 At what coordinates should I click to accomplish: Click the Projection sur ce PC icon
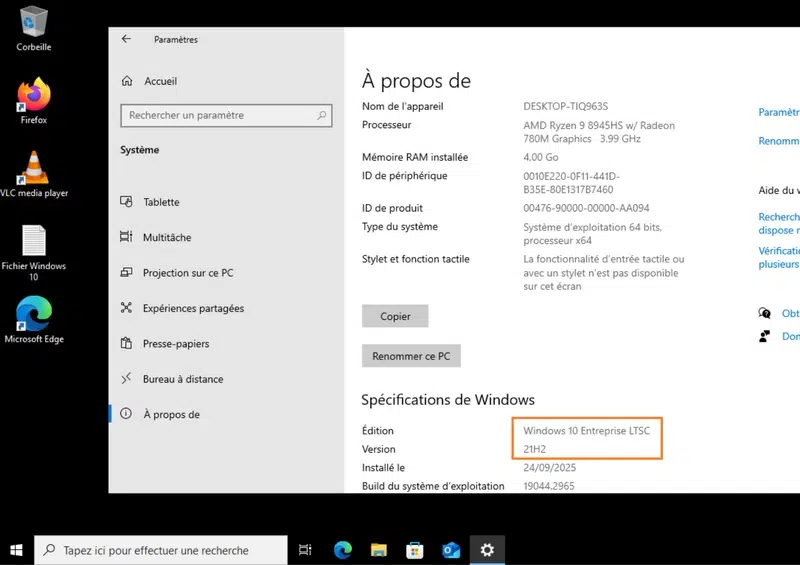tap(126, 273)
